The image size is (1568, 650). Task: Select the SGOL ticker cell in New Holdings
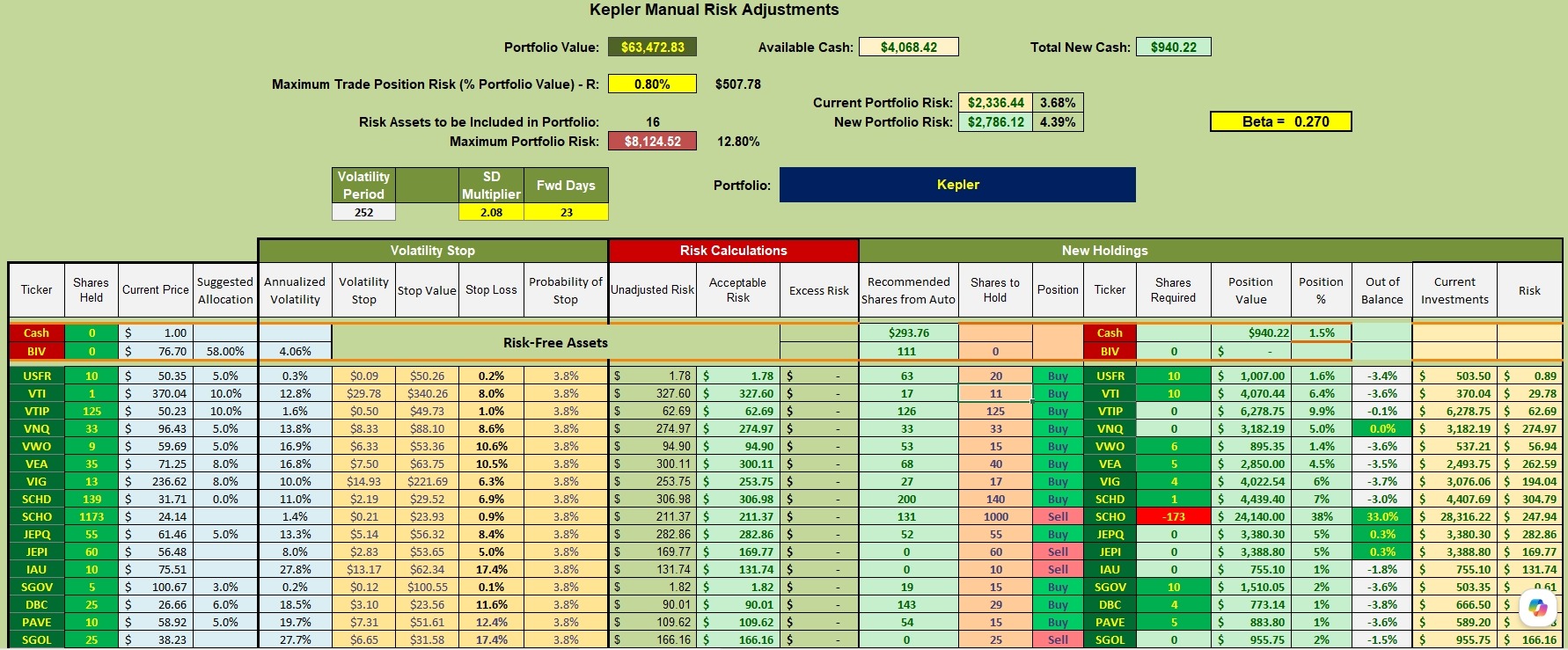point(1110,639)
